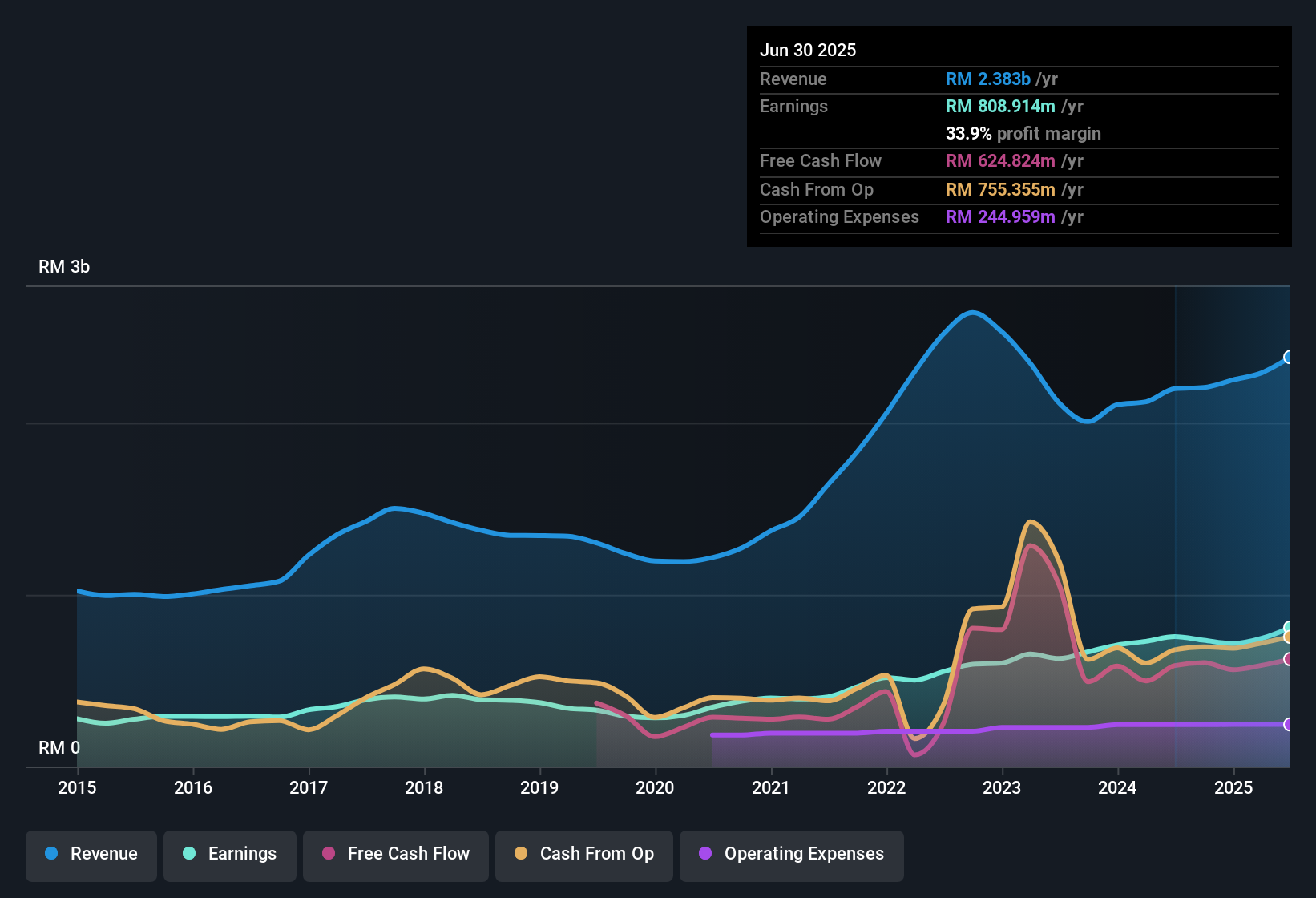The image size is (1316, 898).
Task: Click the teal Earnings line endpoint marker
Action: [1288, 628]
